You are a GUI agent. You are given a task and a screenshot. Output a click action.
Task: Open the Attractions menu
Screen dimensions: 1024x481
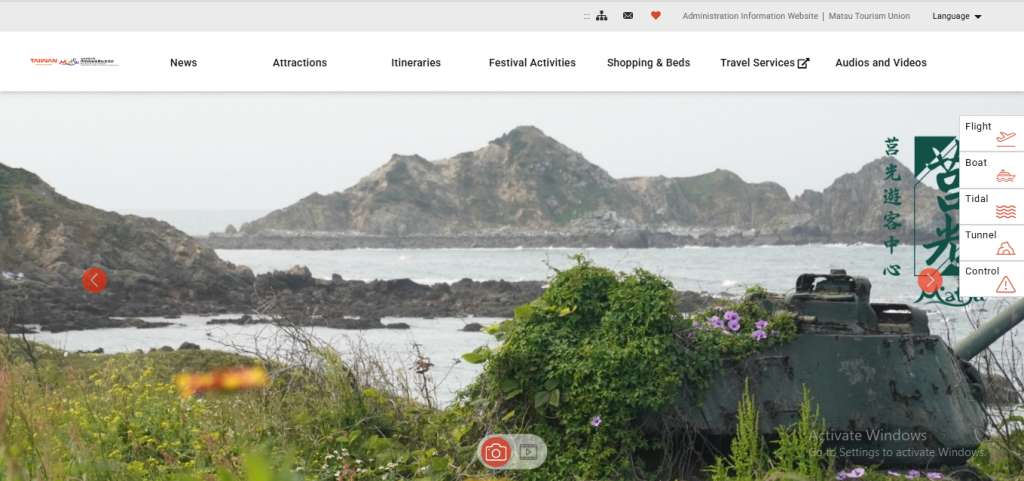[x=299, y=63]
